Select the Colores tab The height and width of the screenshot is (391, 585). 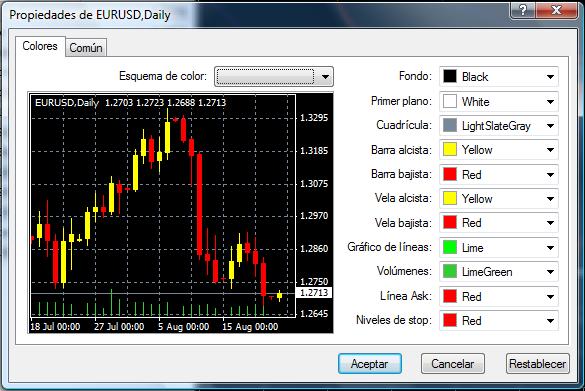40,46
